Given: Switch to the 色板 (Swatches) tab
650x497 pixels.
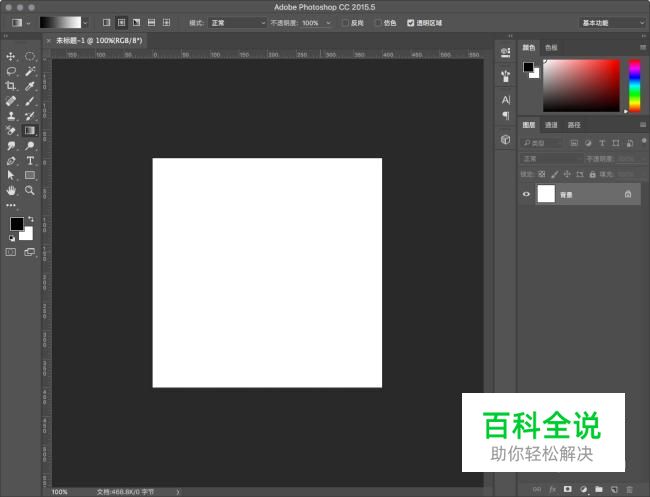Looking at the screenshot, I should pos(551,47).
